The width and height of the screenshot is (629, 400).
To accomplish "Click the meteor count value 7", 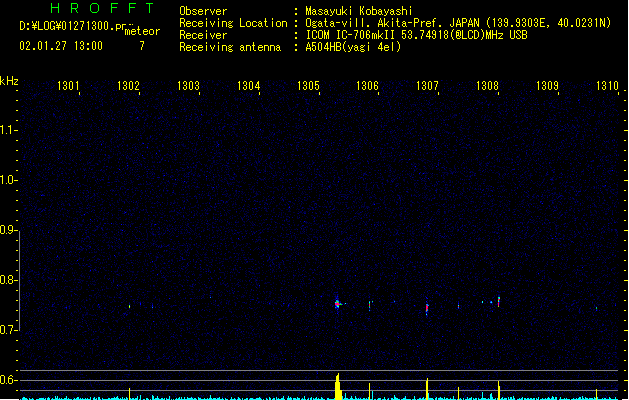I will point(142,46).
